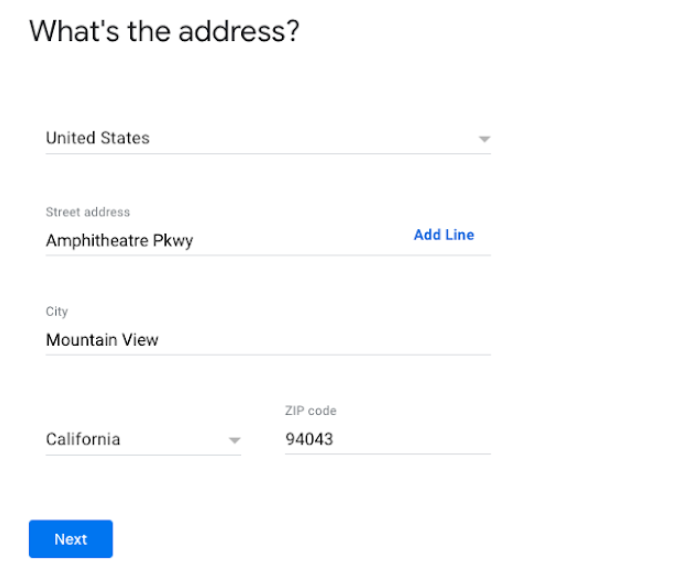Click the "Street address" field label
The width and height of the screenshot is (691, 576).
point(88,212)
